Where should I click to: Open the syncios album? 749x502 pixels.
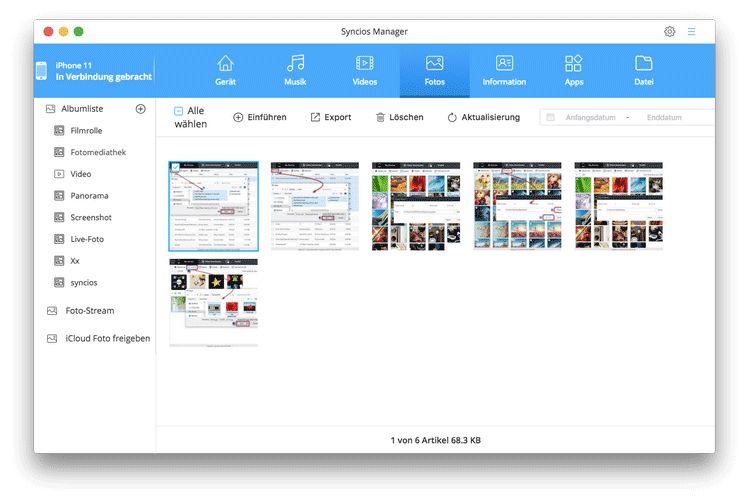click(x=84, y=283)
